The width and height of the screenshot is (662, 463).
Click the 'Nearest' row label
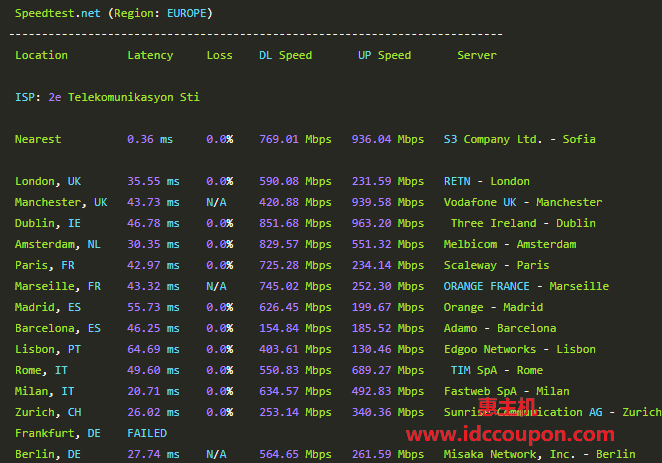click(x=38, y=139)
